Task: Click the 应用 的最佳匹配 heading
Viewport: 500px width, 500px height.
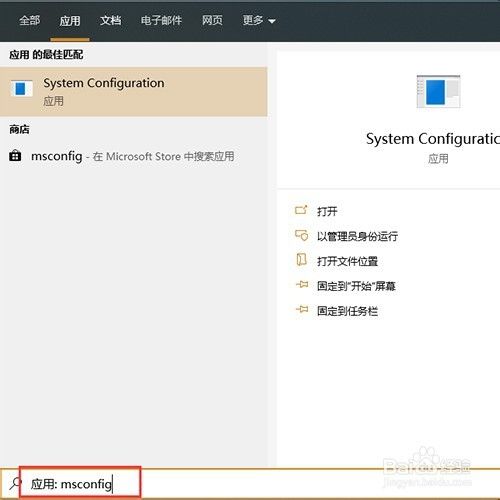Action: click(x=46, y=55)
